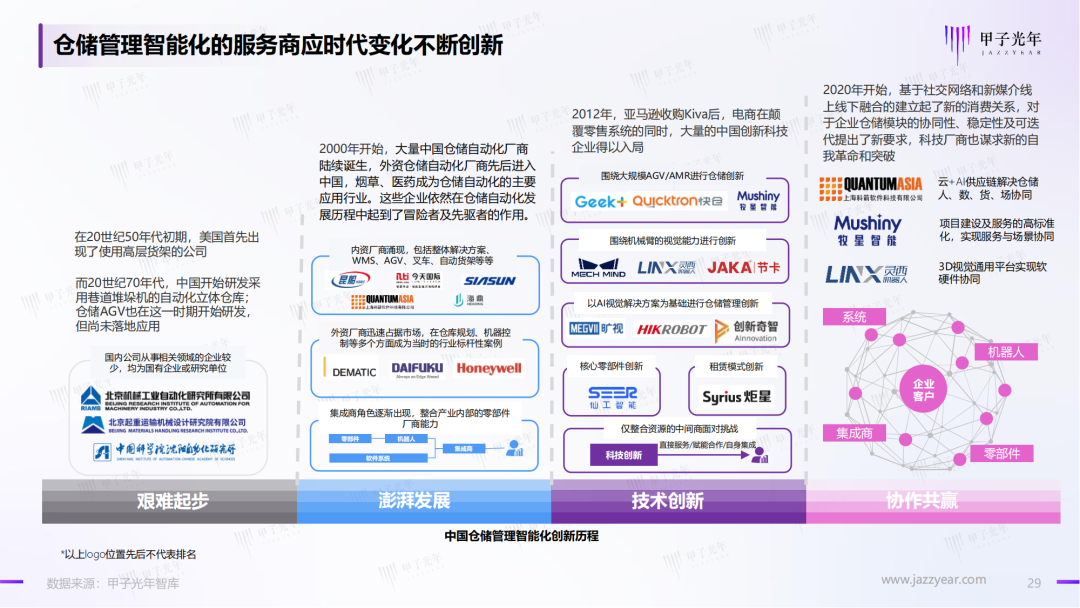Click the HIKROBOT logo
The height and width of the screenshot is (608, 1080).
tap(671, 330)
